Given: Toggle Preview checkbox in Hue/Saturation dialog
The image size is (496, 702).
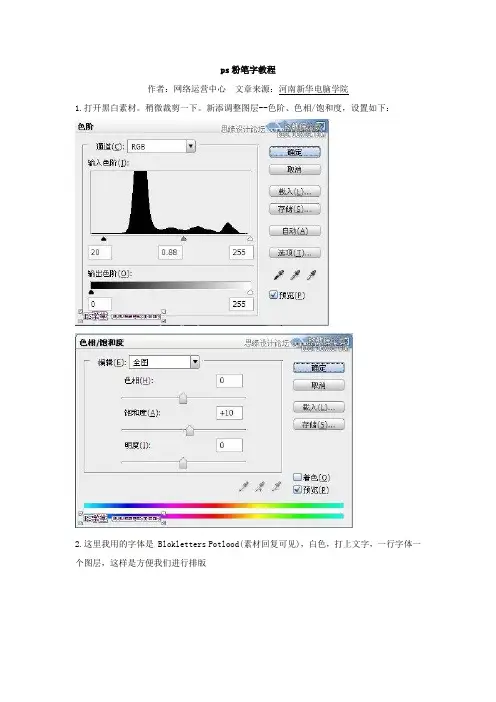Looking at the screenshot, I should coord(297,490).
